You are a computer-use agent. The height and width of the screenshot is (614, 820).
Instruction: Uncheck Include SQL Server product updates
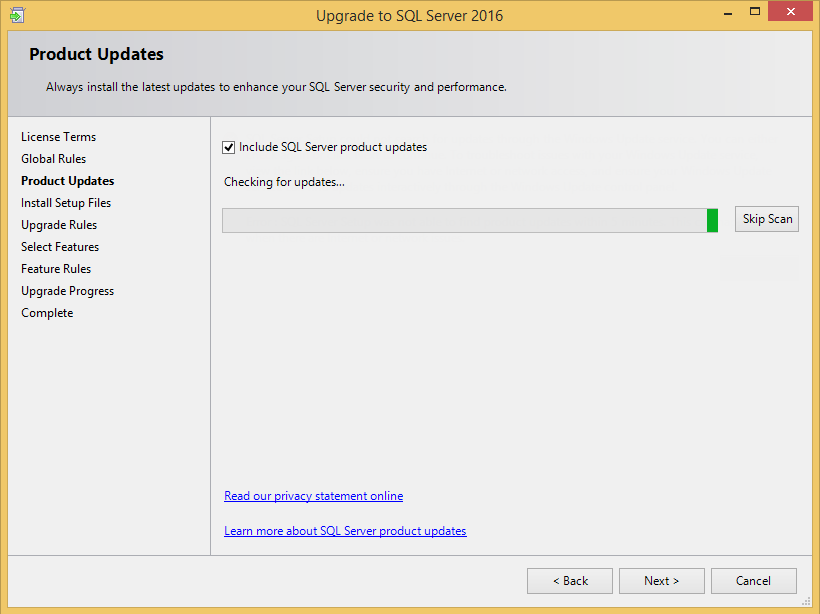[x=229, y=147]
